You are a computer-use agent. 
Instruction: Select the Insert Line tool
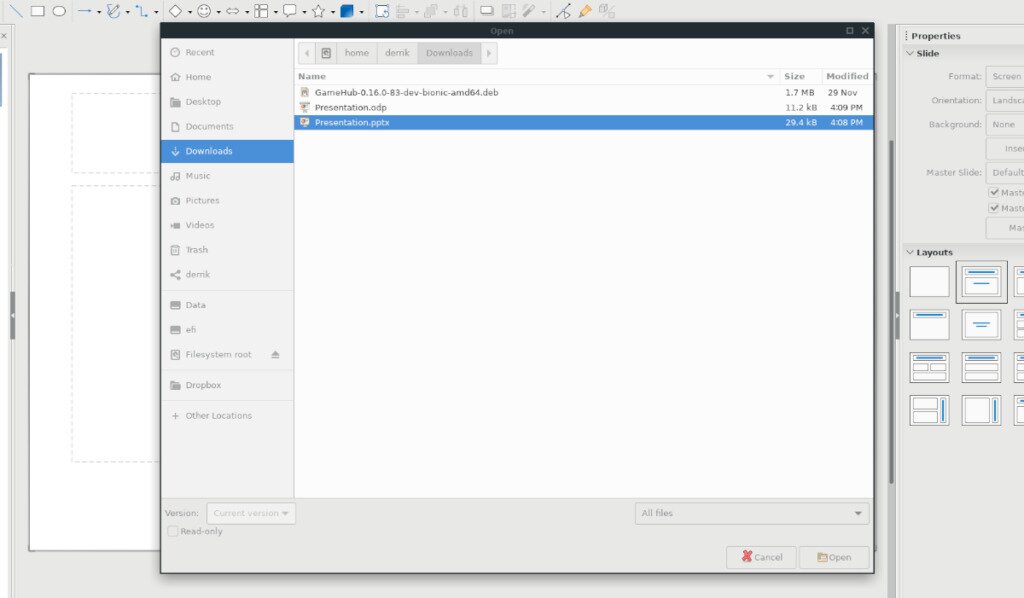point(17,11)
